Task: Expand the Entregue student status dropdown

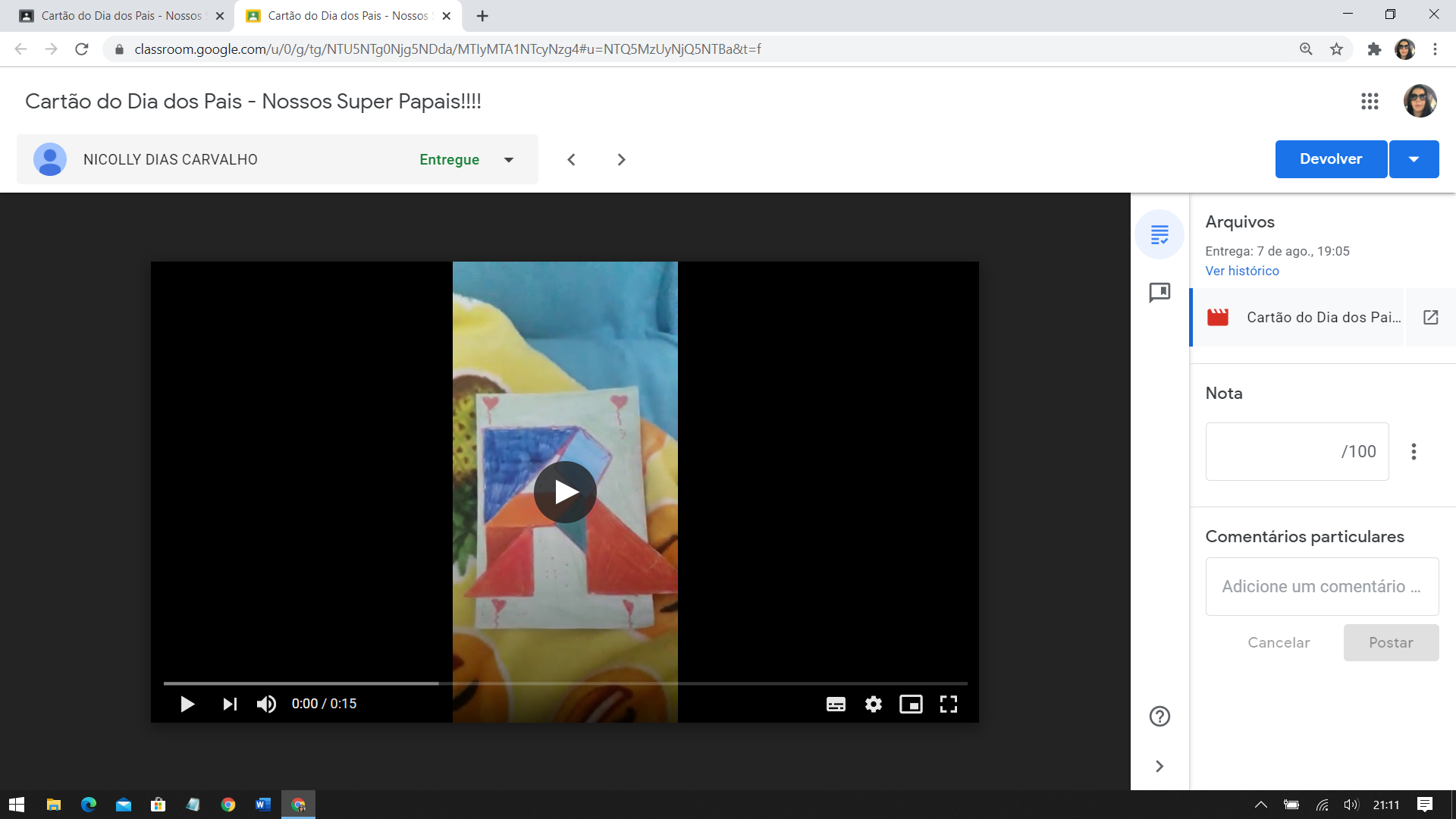Action: (x=509, y=160)
